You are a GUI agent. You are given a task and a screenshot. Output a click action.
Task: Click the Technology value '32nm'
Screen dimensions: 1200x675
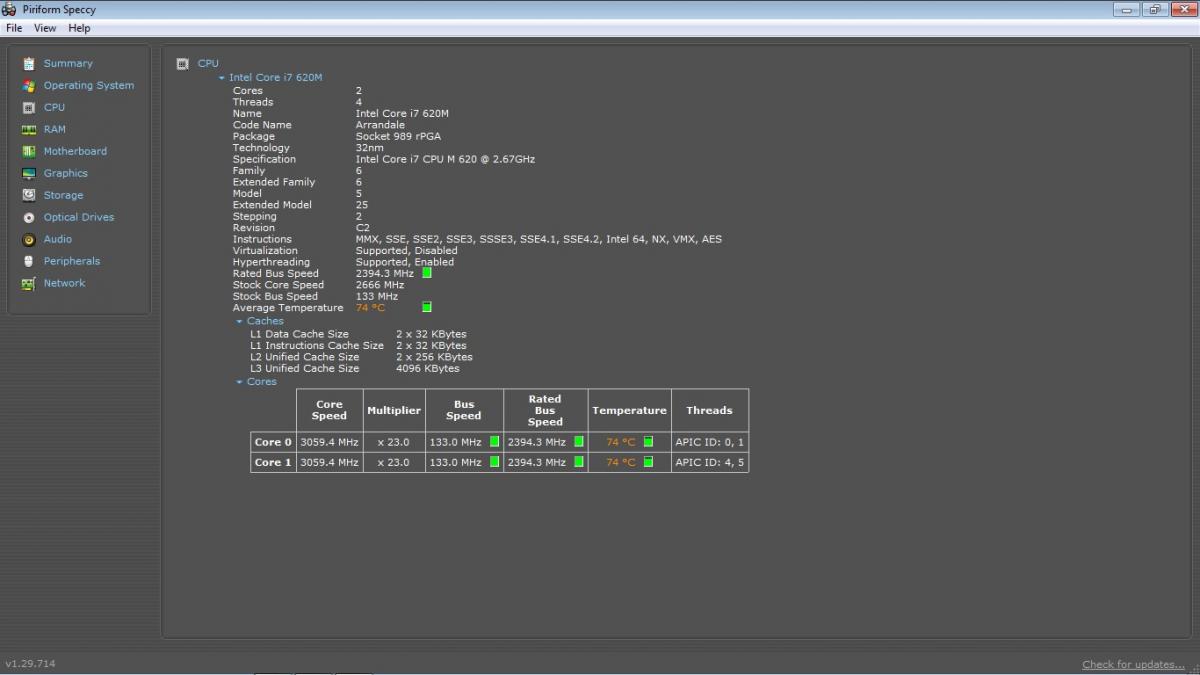370,148
